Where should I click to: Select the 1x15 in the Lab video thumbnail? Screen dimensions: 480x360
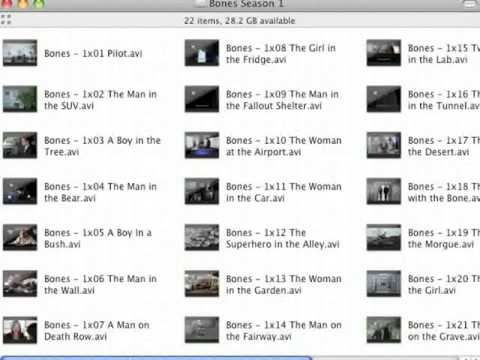tap(384, 53)
